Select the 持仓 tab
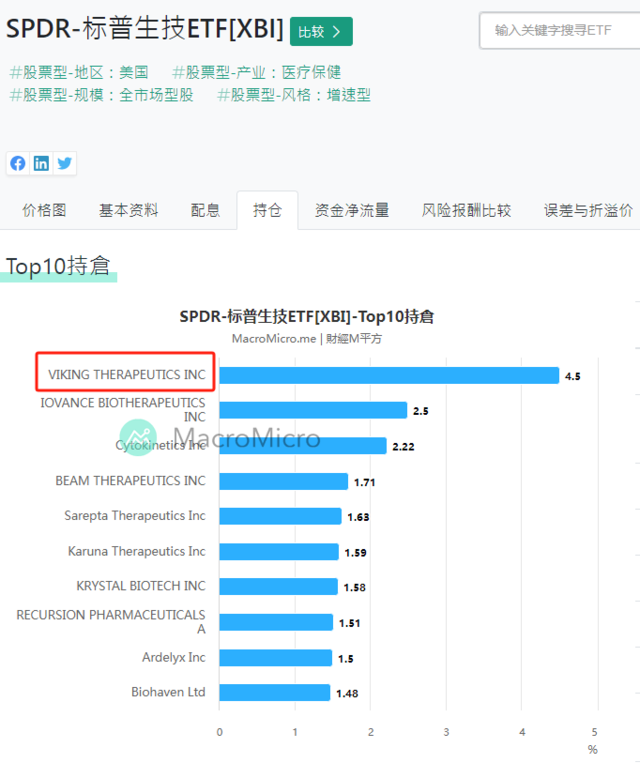The image size is (640, 763). (267, 210)
